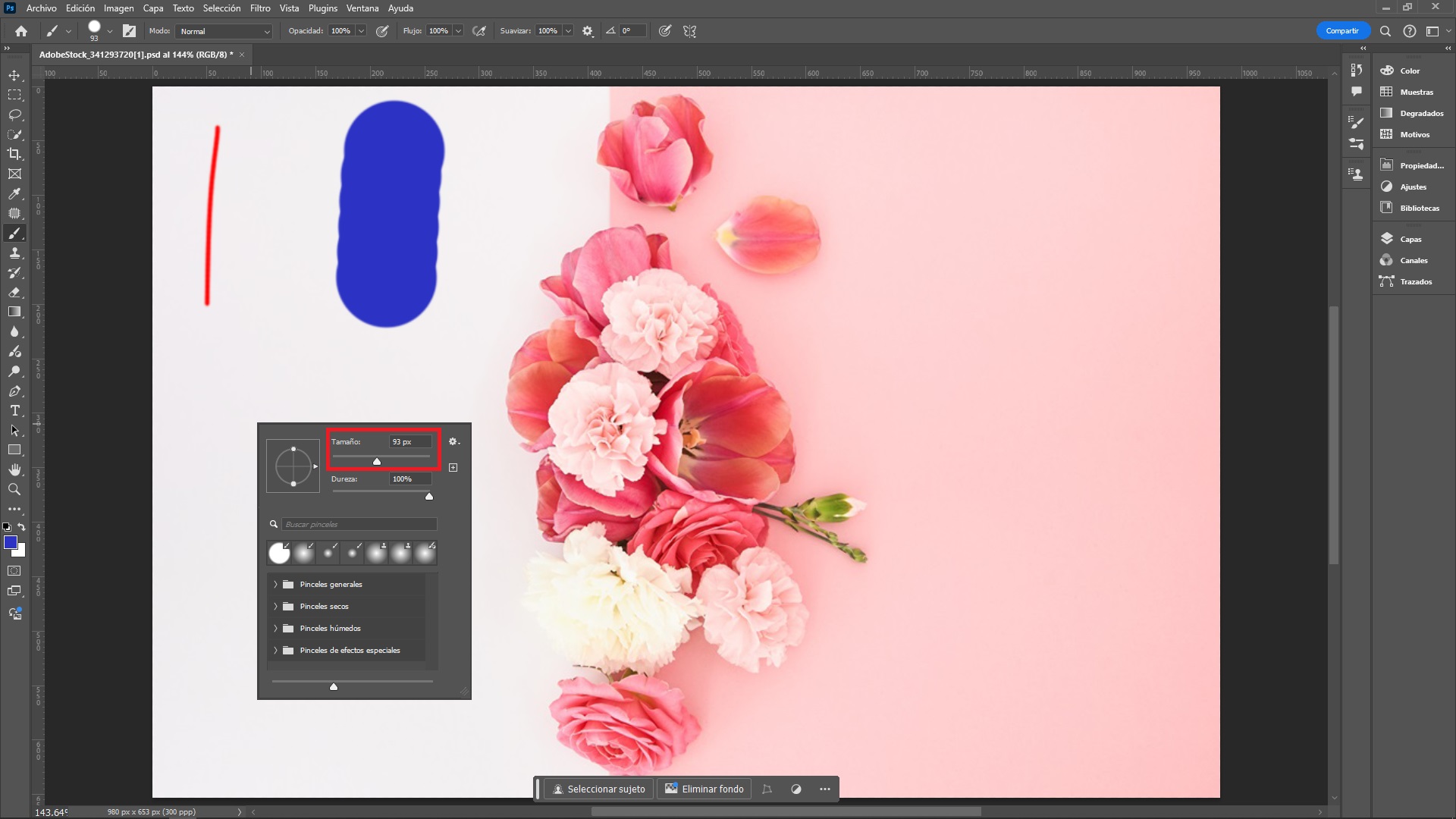Select the Brush tool in toolbar

[14, 233]
